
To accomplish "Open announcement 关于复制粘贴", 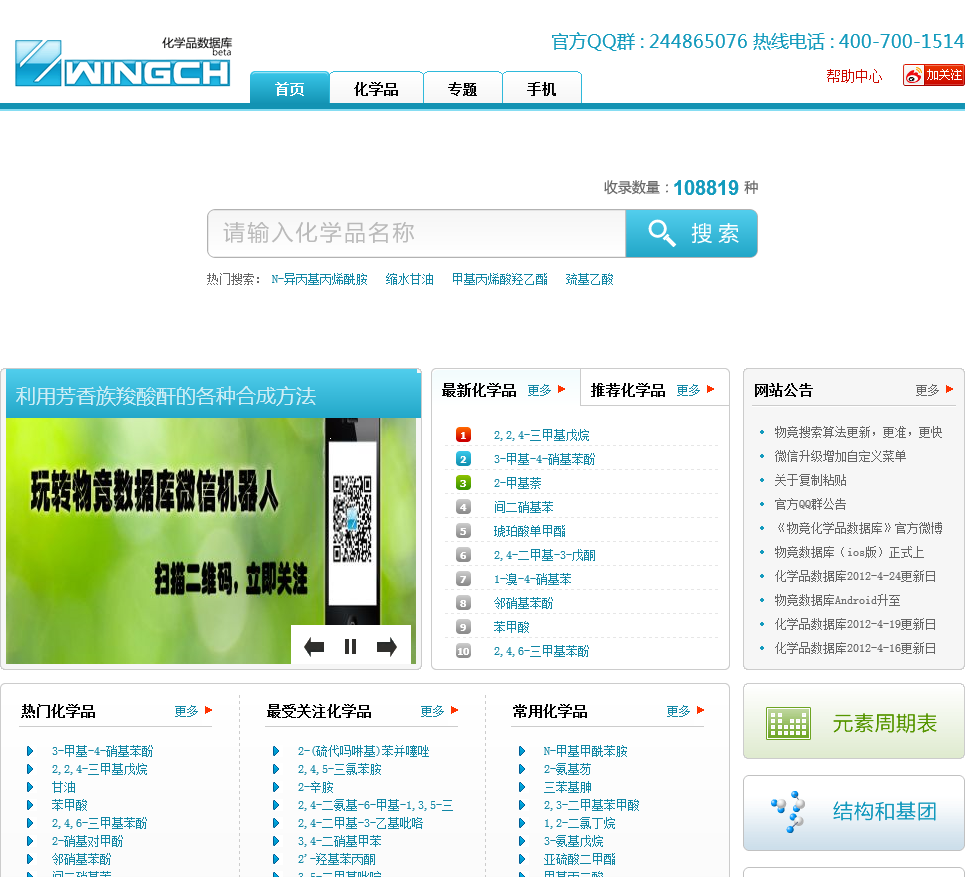I will coord(810,480).
